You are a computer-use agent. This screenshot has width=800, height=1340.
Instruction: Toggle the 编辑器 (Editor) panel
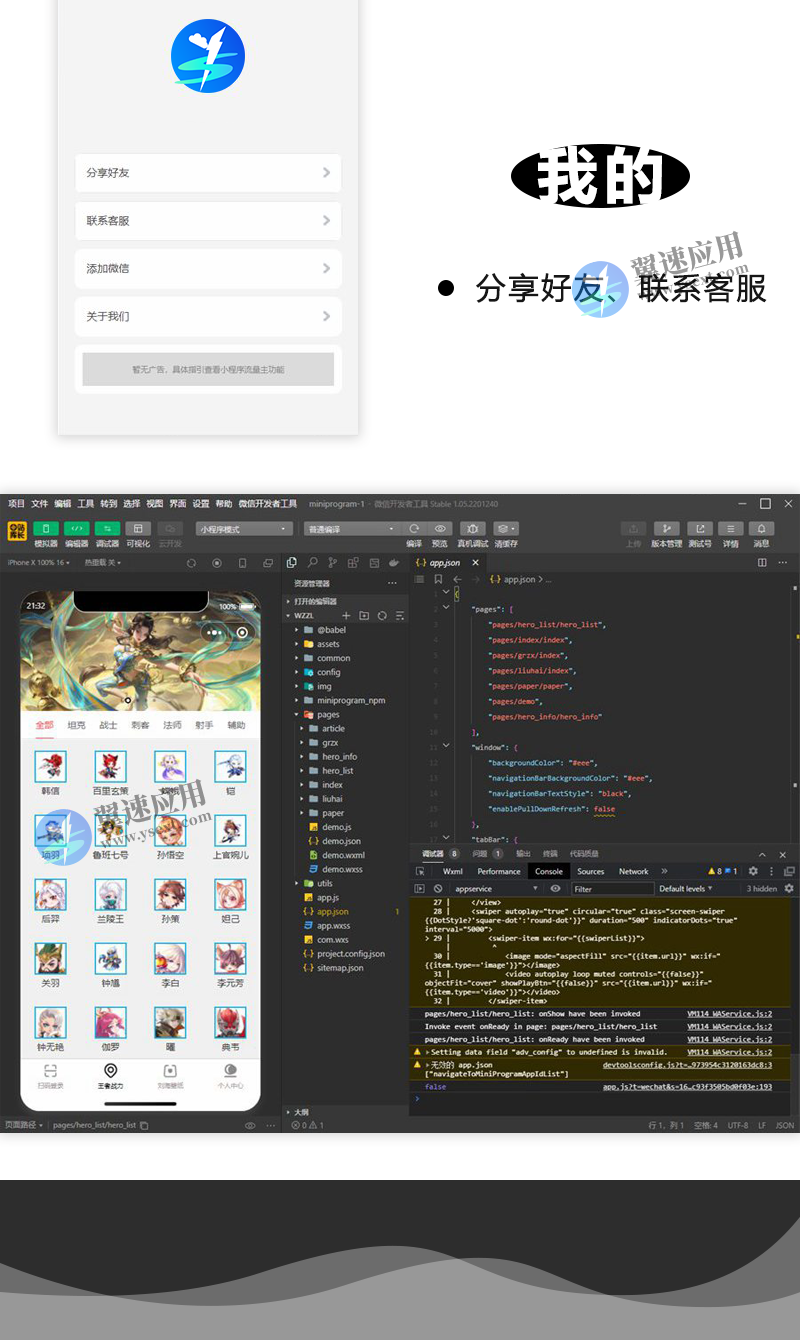coord(77,530)
